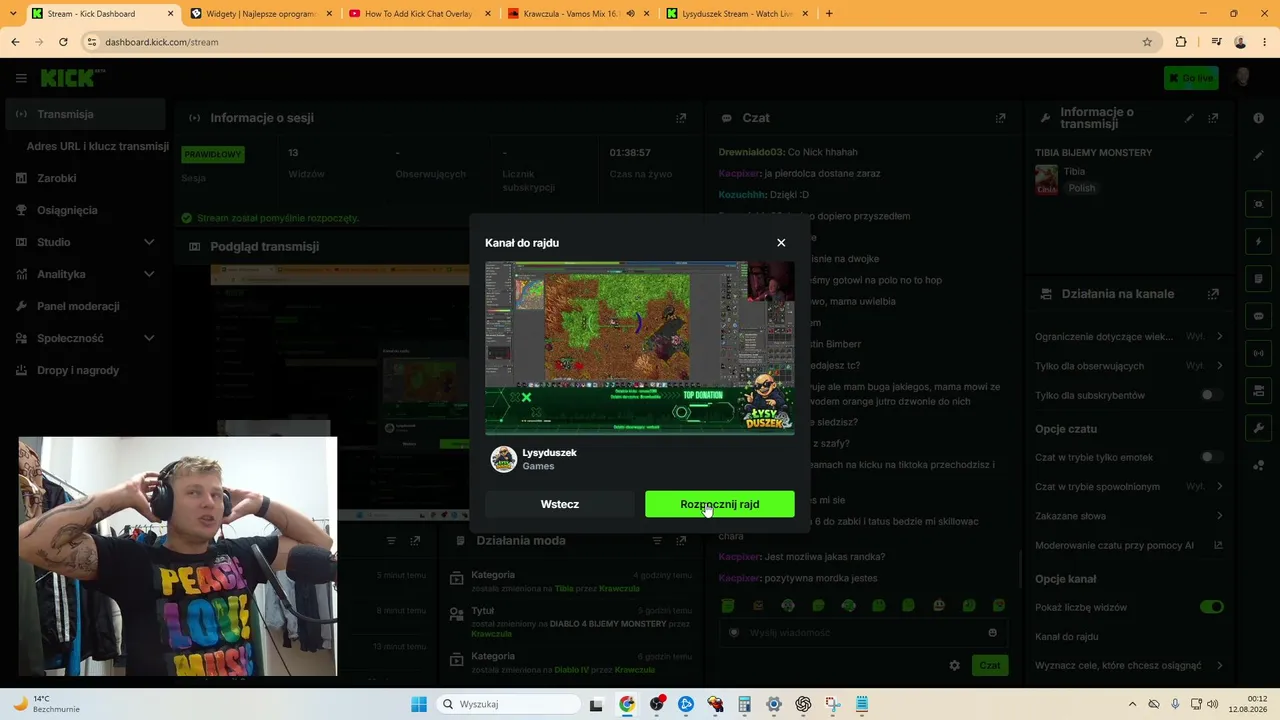1280x720 pixels.
Task: Click the wrench icon in right rail
Action: [1259, 428]
